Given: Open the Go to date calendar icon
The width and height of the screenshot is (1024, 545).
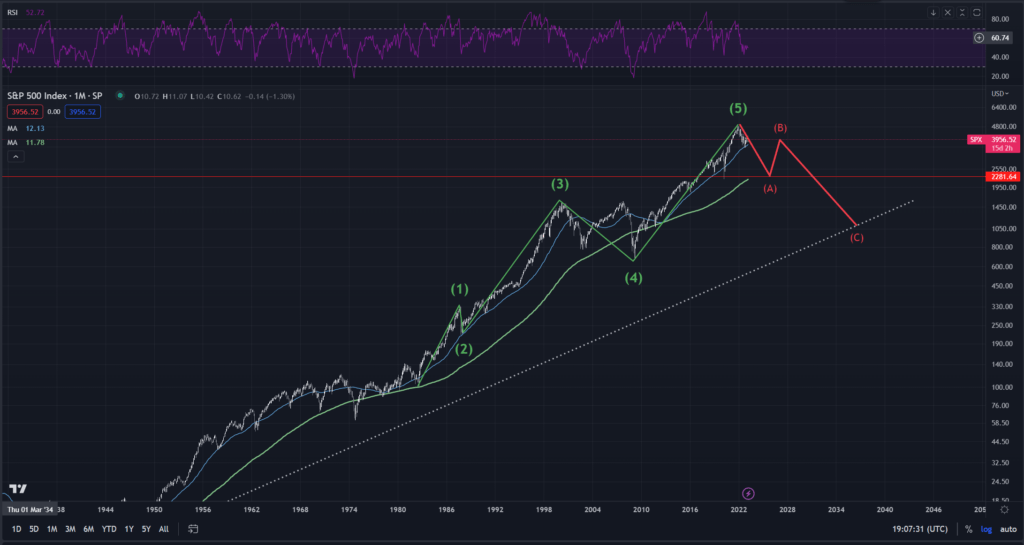Looking at the screenshot, I should click(193, 529).
